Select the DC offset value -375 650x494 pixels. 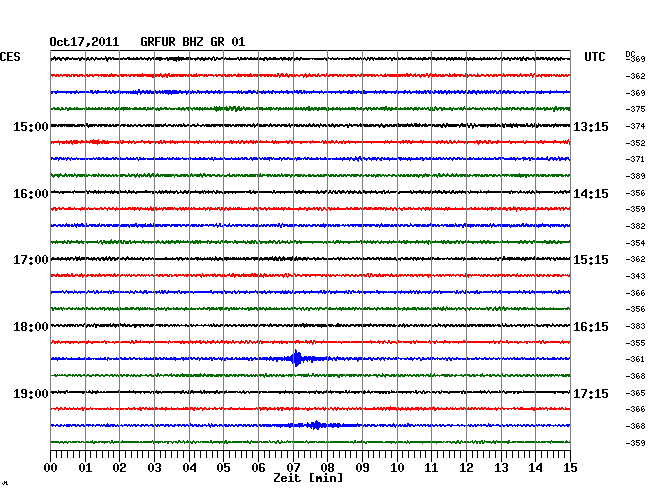click(x=635, y=109)
